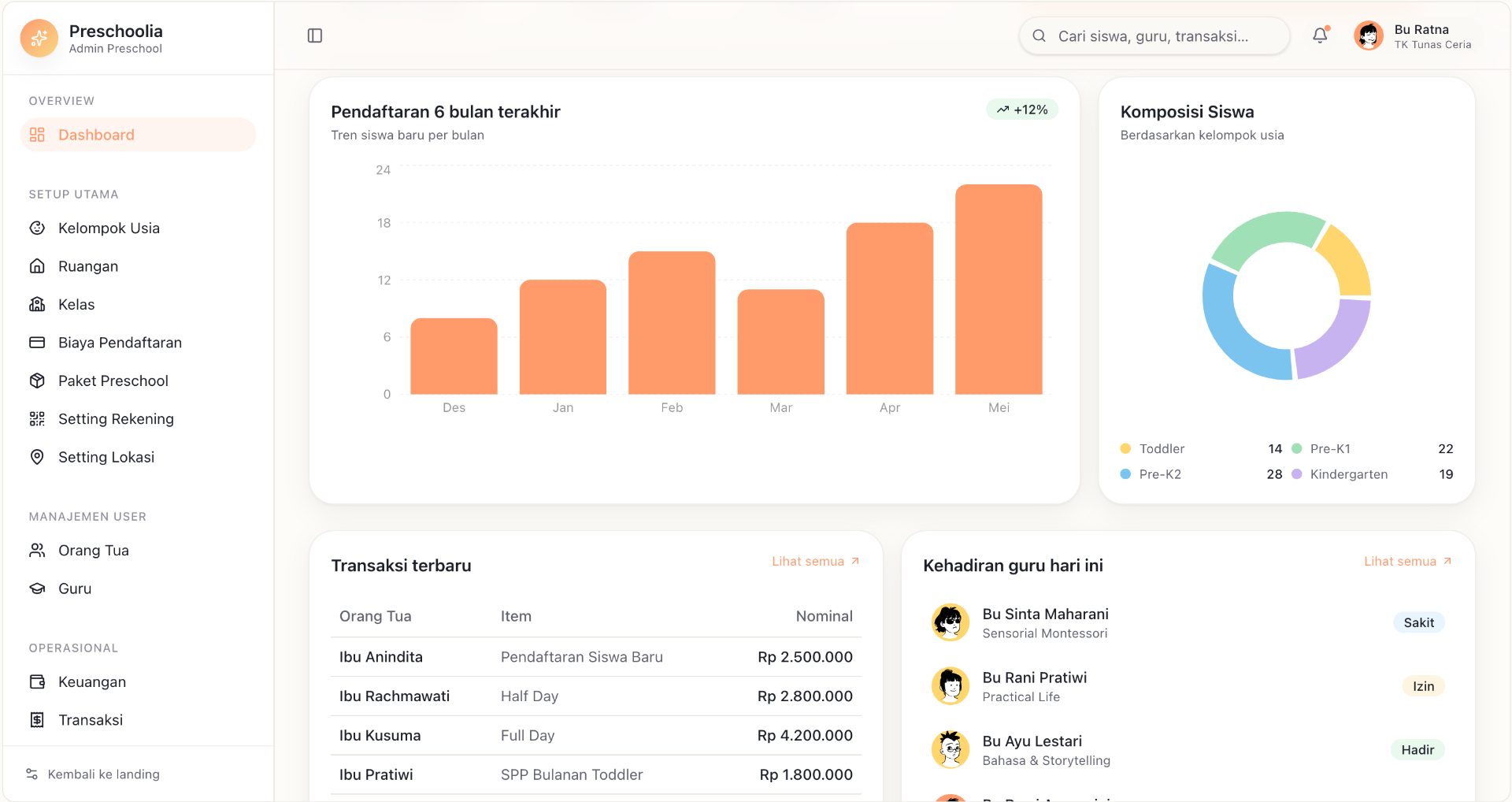The image size is (1512, 802).
Task: Open the Transaksi menu item
Action: click(x=138, y=720)
